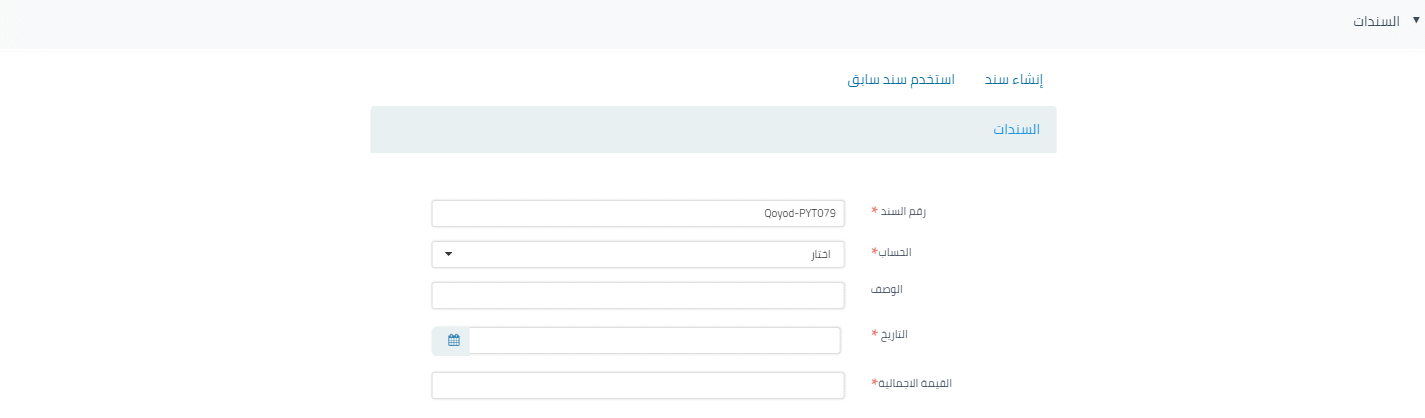This screenshot has height=418, width=1425.
Task: Click the القيمة الاجمالية field label
Action: click(914, 382)
